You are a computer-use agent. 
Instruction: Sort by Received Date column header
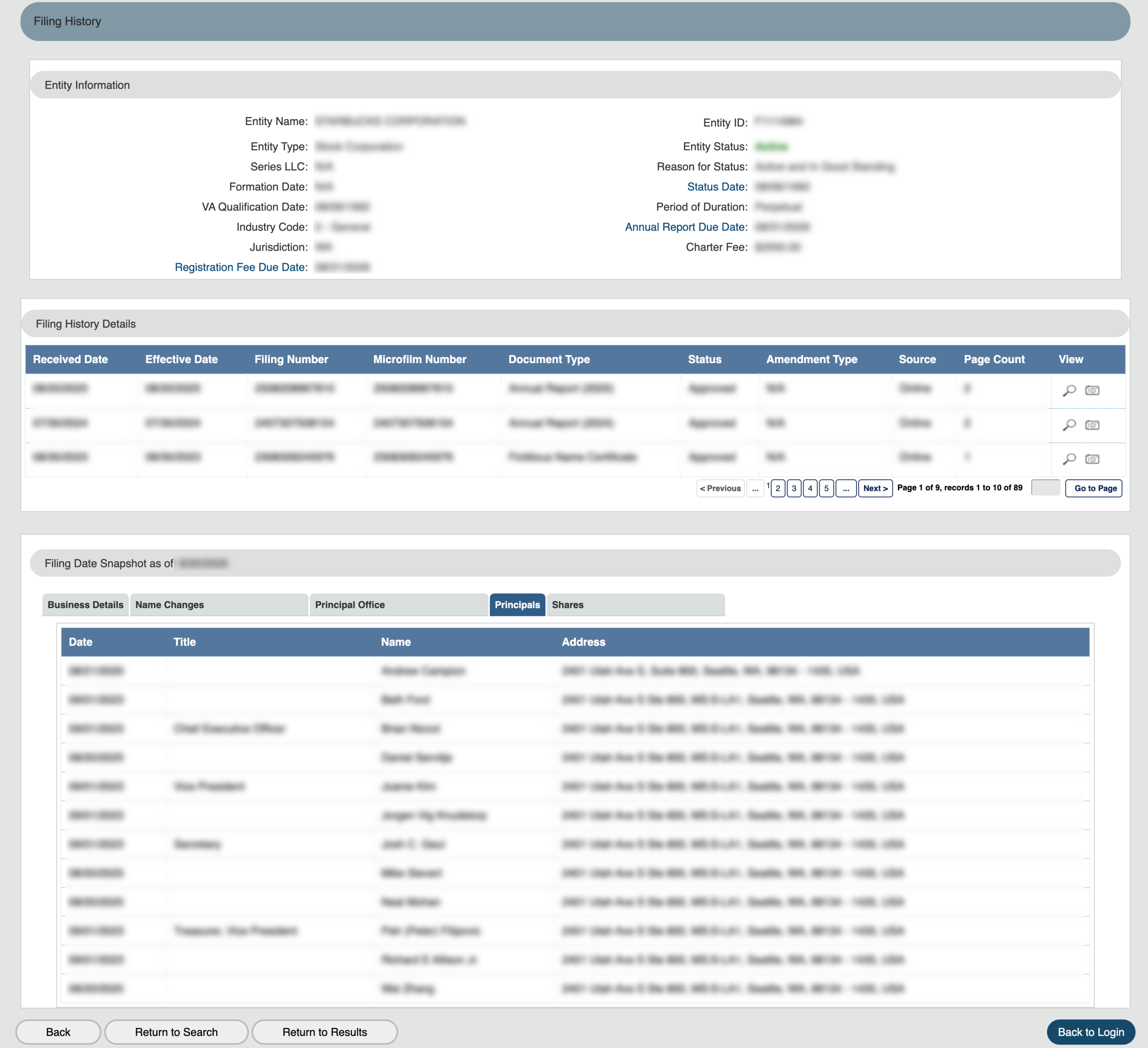(x=70, y=359)
